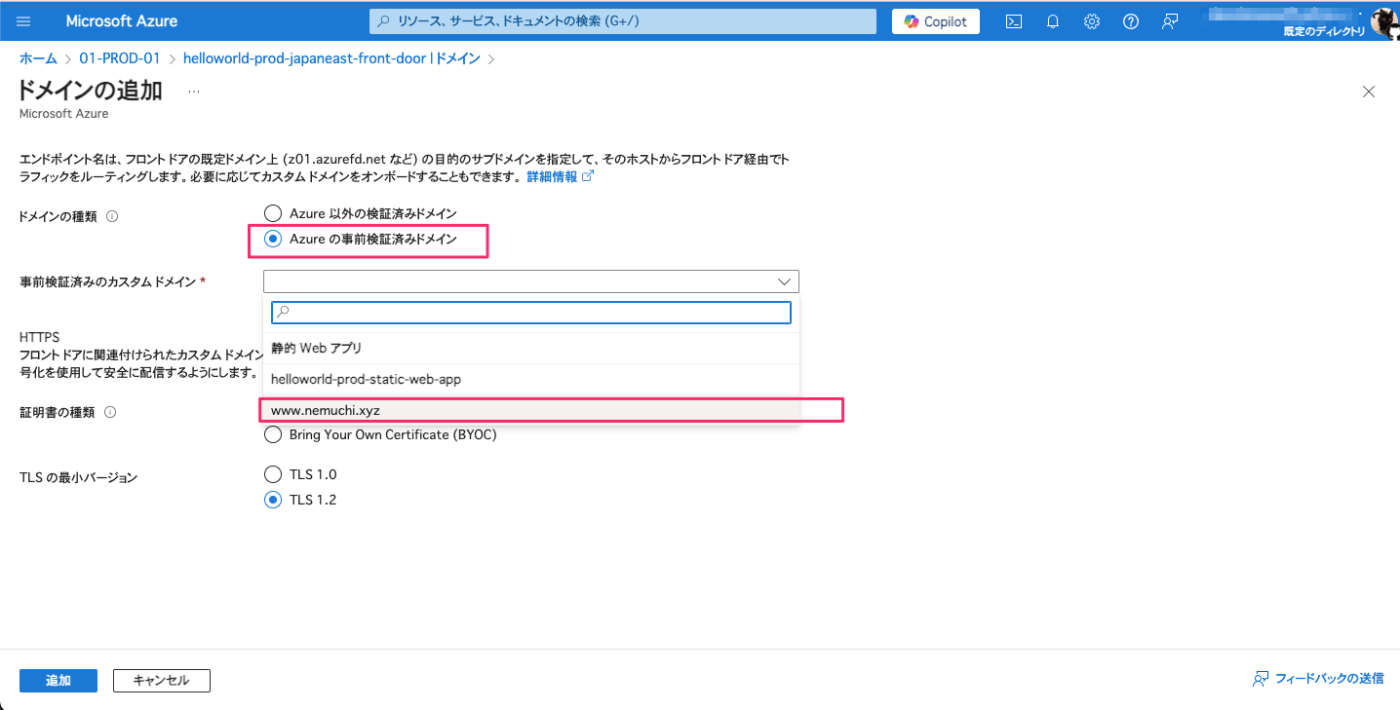Open the settings gear in header
The image size is (1400, 710).
[1092, 21]
